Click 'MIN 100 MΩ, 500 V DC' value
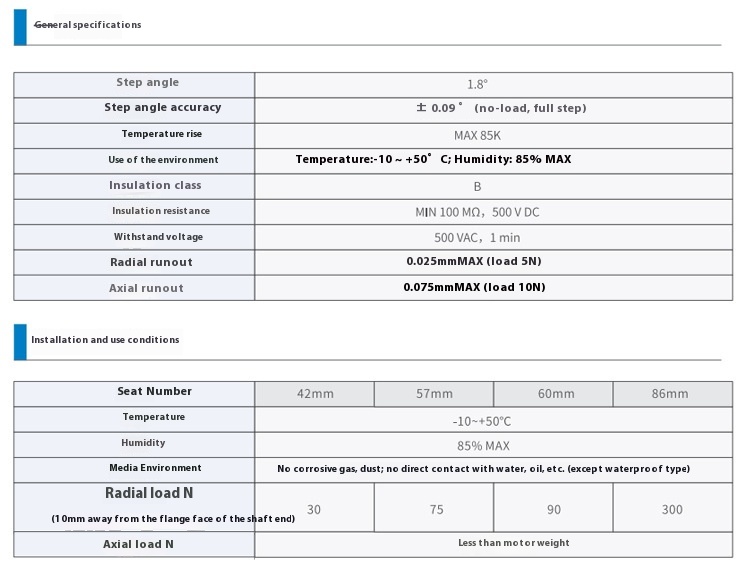The height and width of the screenshot is (570, 750). tap(477, 212)
